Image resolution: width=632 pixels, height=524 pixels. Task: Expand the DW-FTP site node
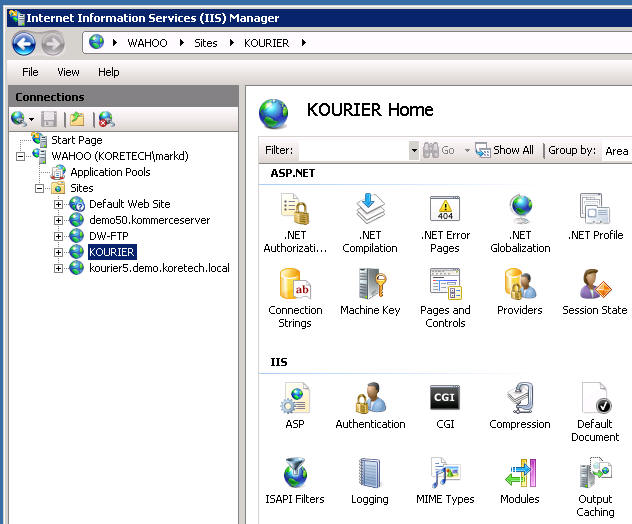58,236
